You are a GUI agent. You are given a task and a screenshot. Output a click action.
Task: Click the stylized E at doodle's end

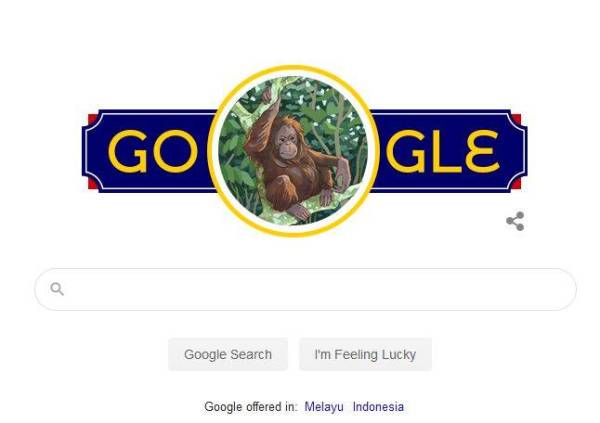(483, 151)
